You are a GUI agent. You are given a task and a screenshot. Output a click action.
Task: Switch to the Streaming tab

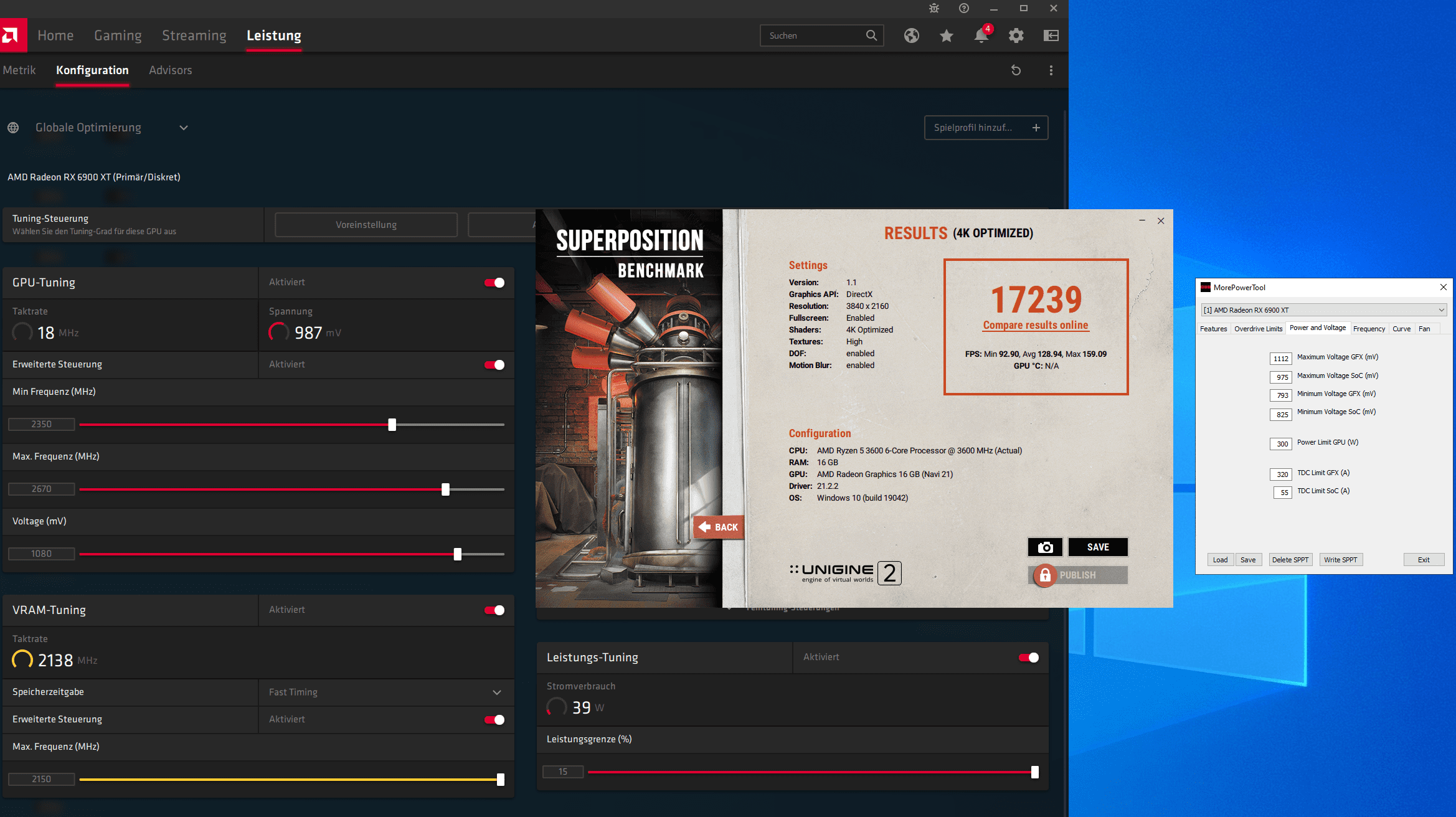(x=194, y=35)
